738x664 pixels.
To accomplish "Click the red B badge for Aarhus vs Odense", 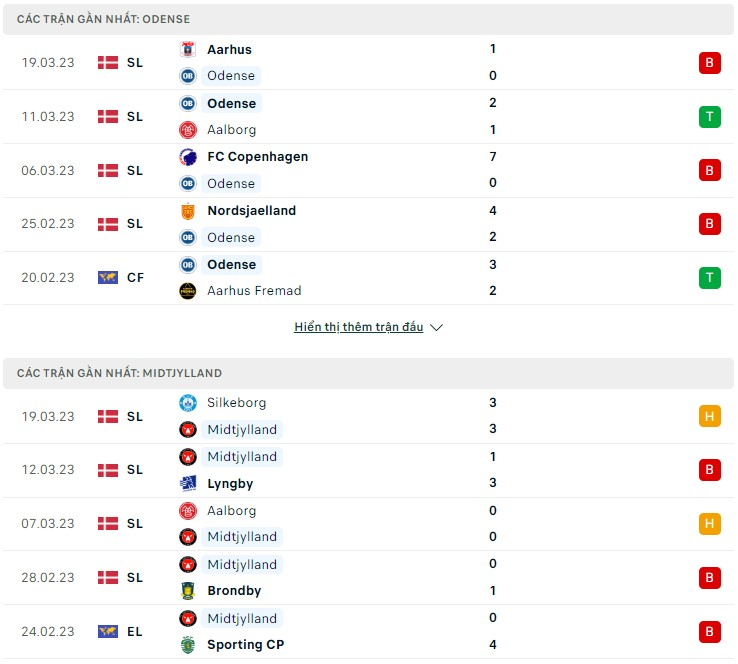I will pyautogui.click(x=710, y=63).
